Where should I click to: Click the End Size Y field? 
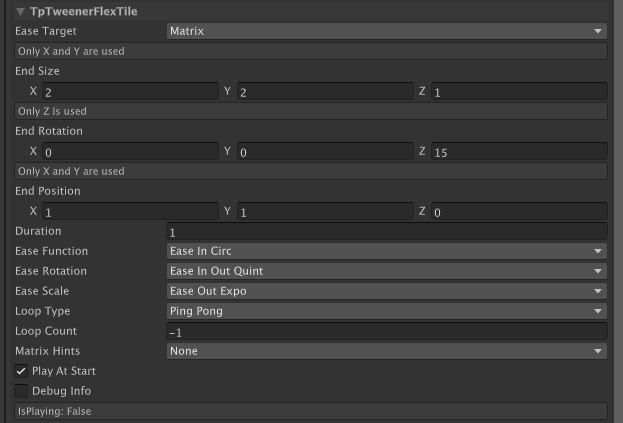(x=325, y=91)
